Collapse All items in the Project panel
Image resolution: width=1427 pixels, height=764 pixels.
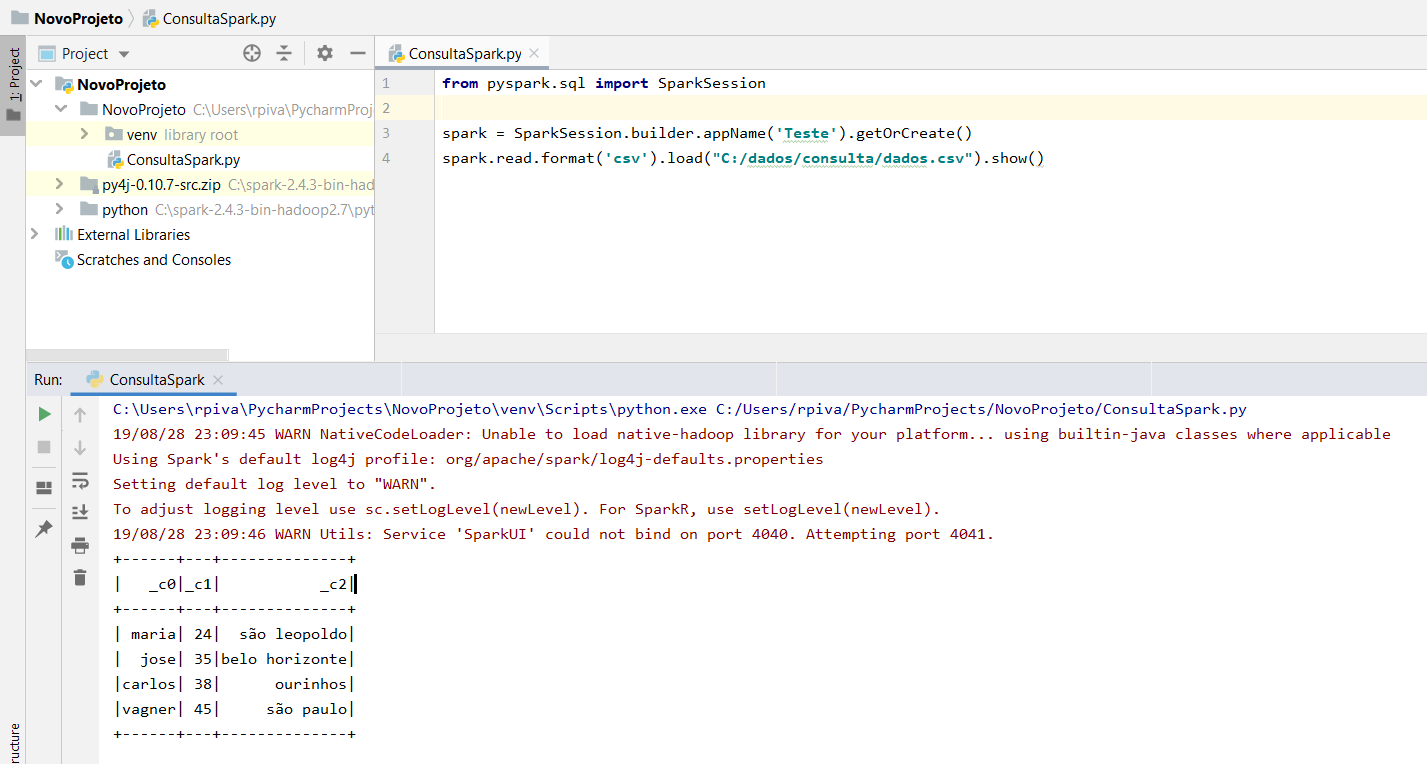285,52
